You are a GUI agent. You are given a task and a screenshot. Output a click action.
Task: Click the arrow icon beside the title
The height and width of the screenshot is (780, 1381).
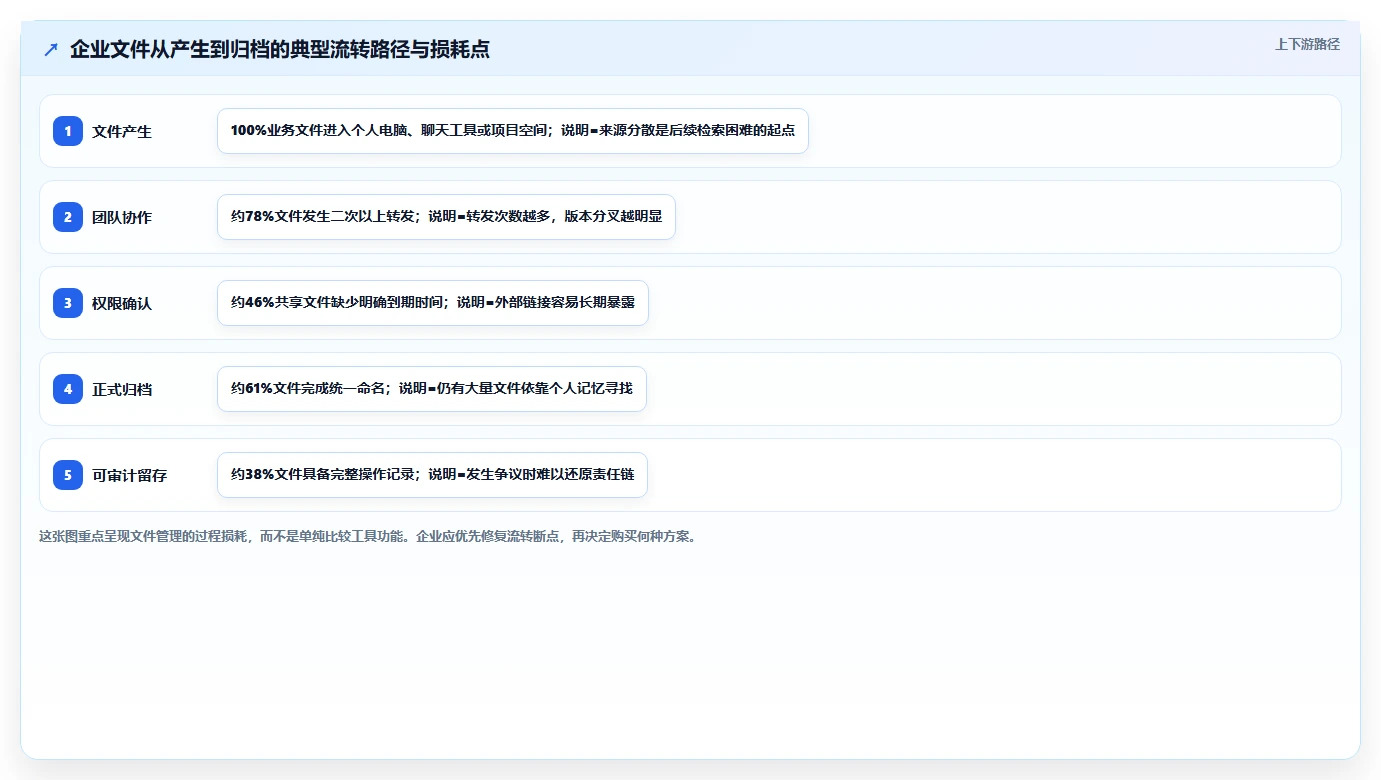[51, 49]
